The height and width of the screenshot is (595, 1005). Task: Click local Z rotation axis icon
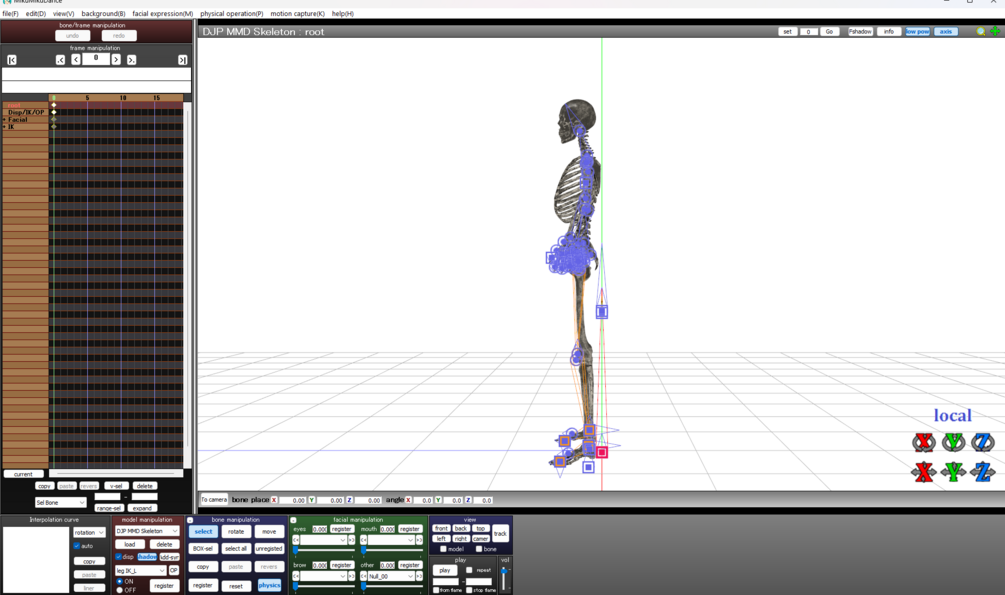(x=983, y=442)
